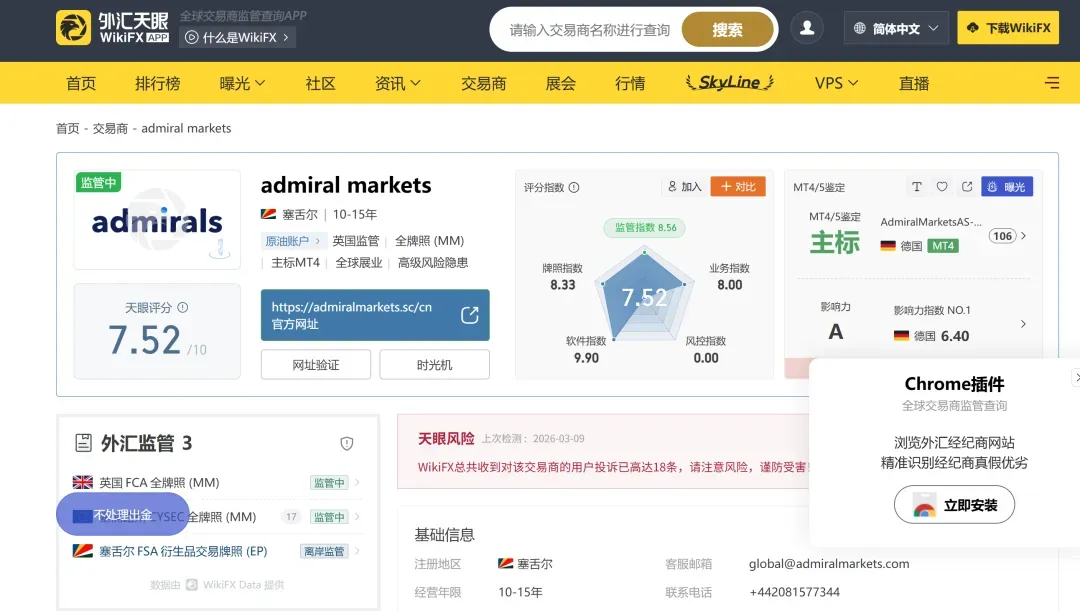Click the 监管指数 8.56 label
1080x611 pixels.
pos(645,227)
